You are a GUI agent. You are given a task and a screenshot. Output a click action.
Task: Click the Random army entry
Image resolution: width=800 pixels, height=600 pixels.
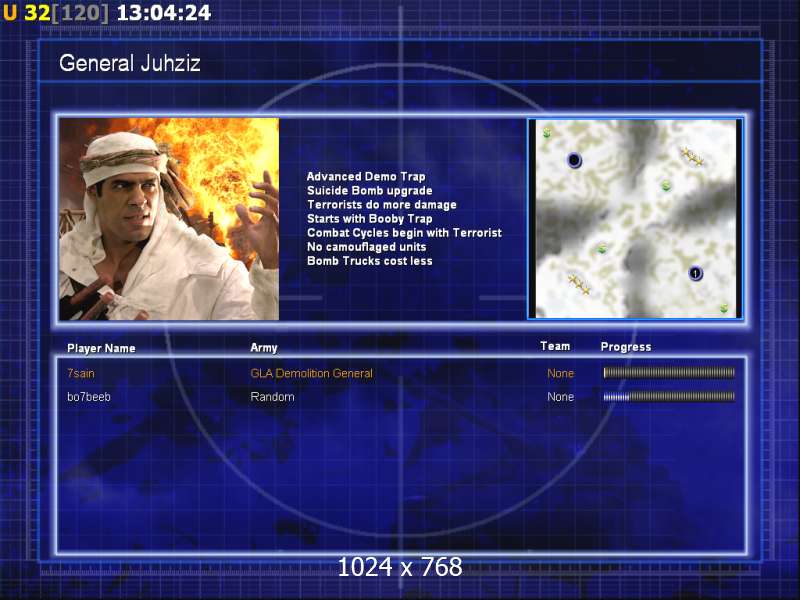coord(272,397)
